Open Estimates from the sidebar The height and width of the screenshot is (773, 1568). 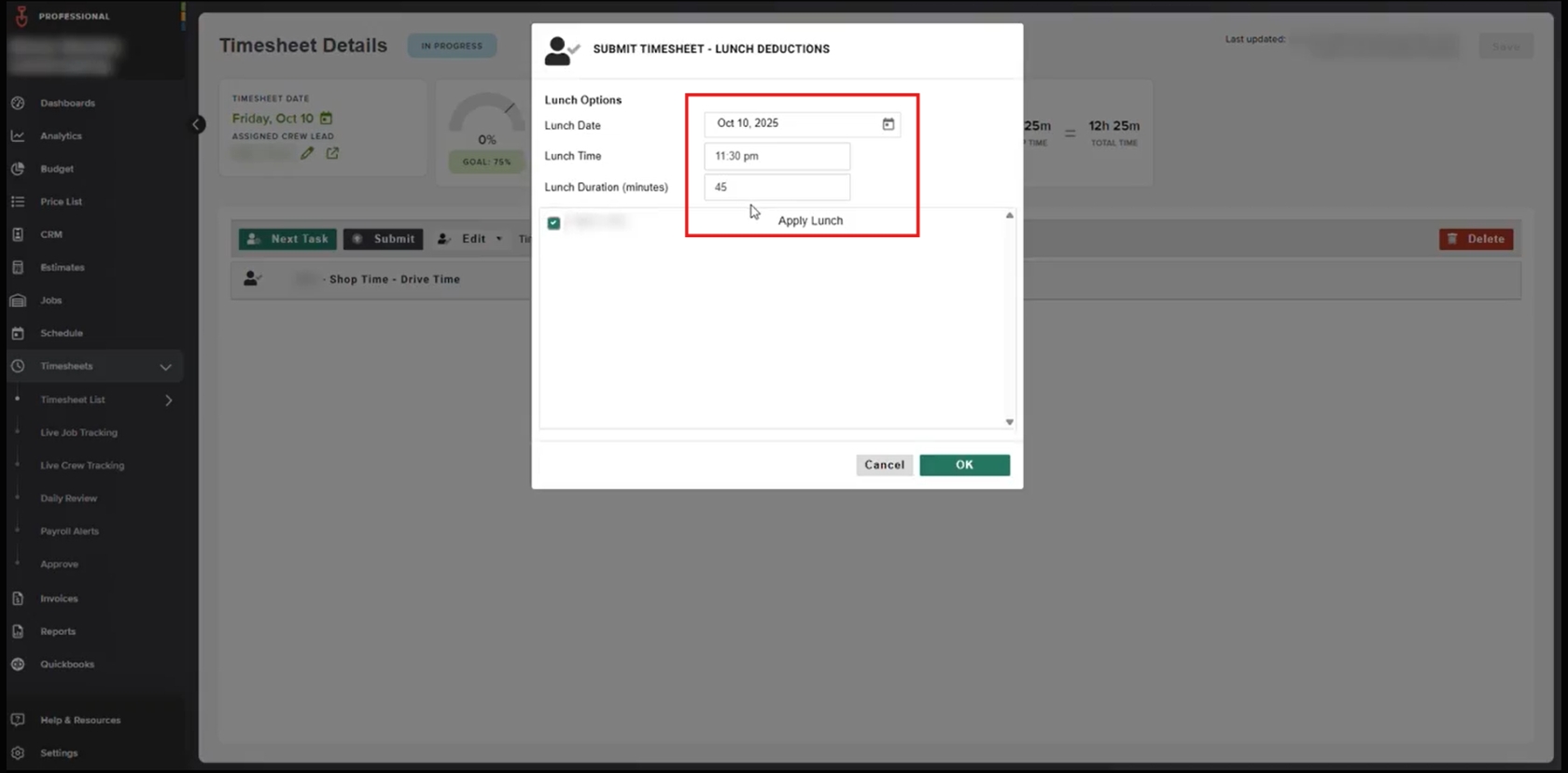point(63,268)
